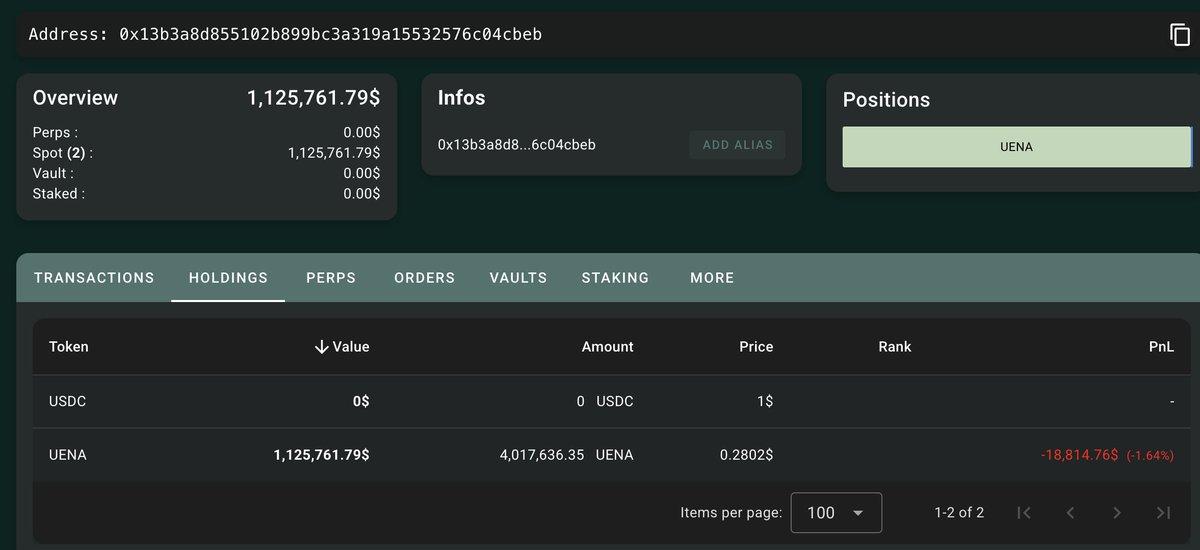
Task: Go to the first page of holdings
Action: click(x=1023, y=513)
